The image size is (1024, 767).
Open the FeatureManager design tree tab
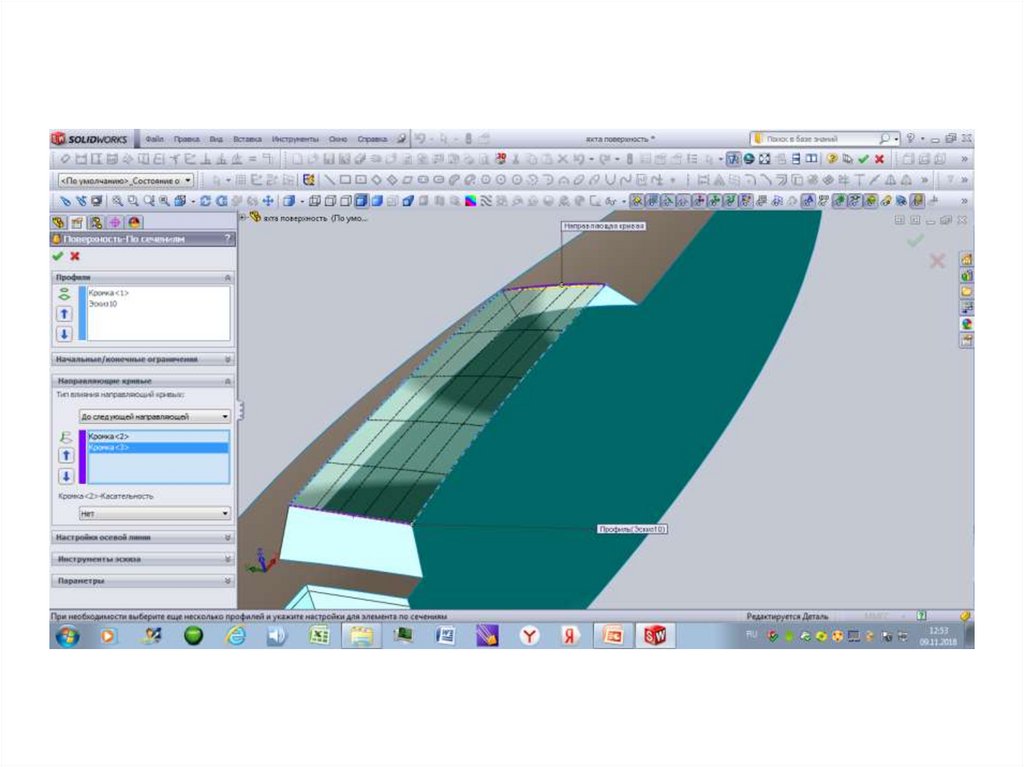[59, 222]
